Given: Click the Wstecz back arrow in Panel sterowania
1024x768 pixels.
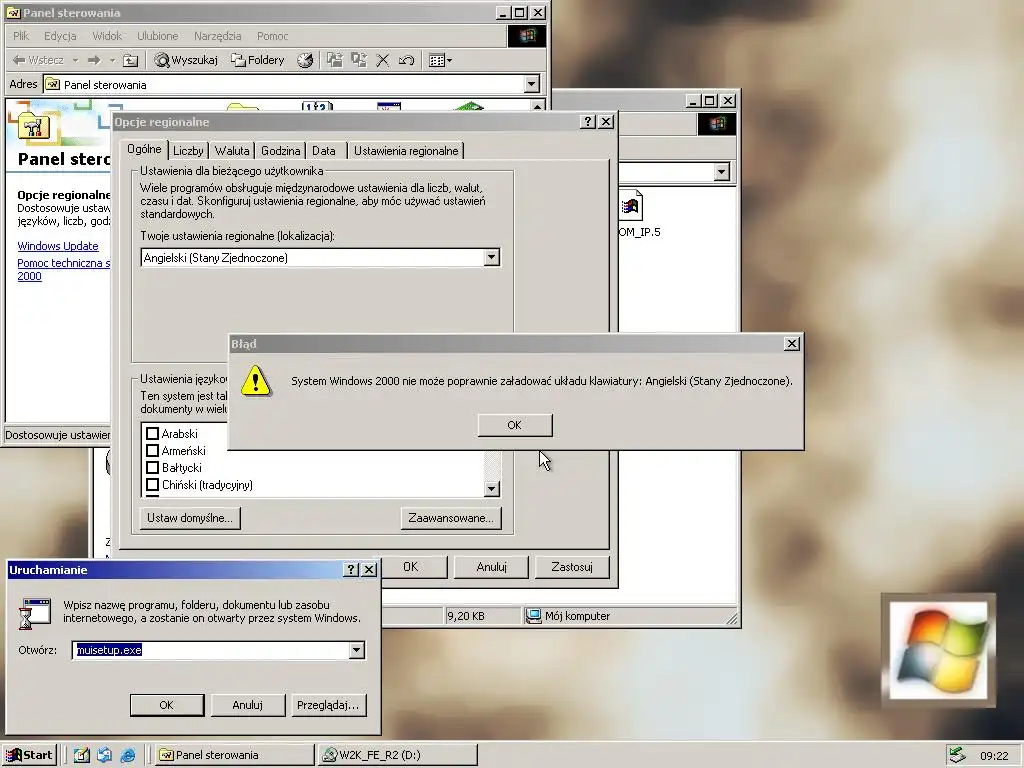Looking at the screenshot, I should (38, 60).
